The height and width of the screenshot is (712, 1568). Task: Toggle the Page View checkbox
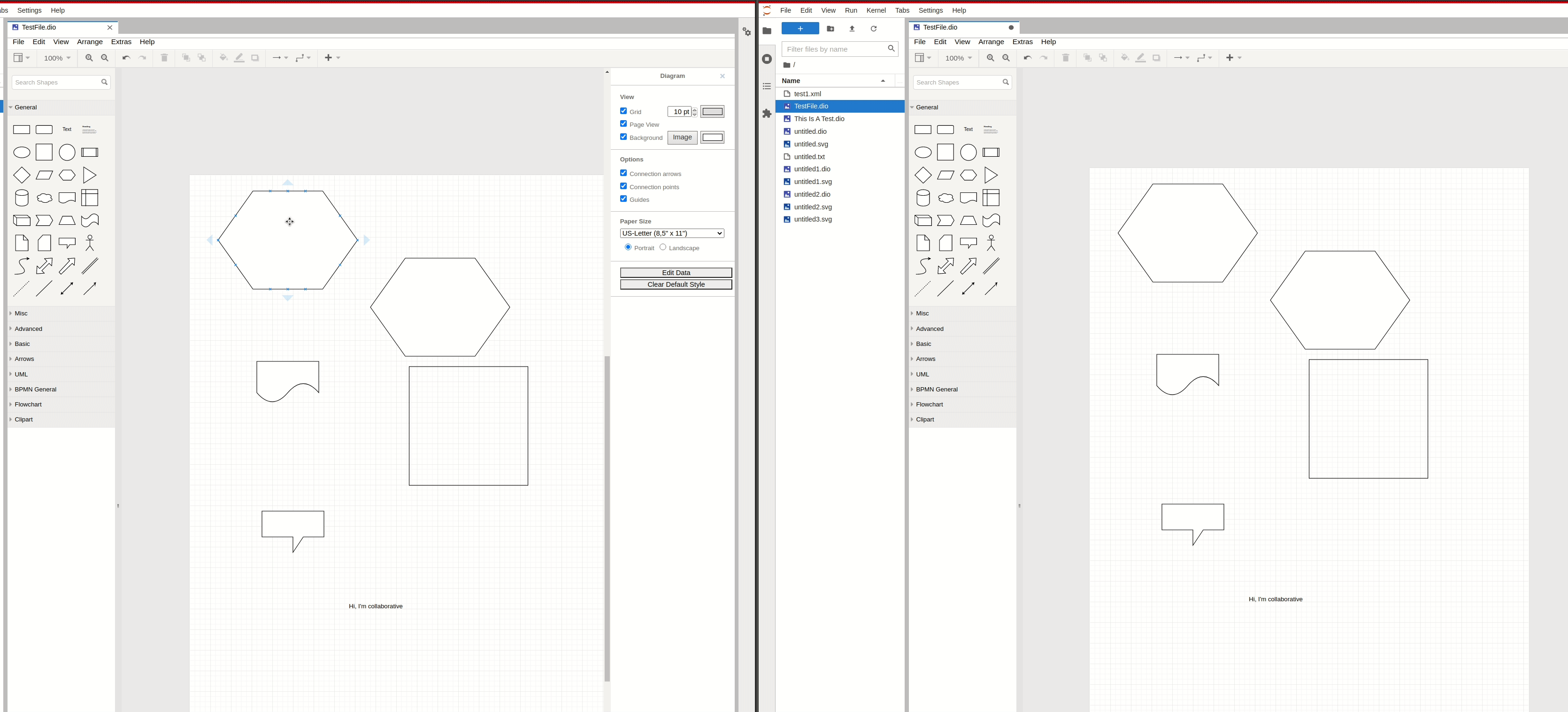623,123
